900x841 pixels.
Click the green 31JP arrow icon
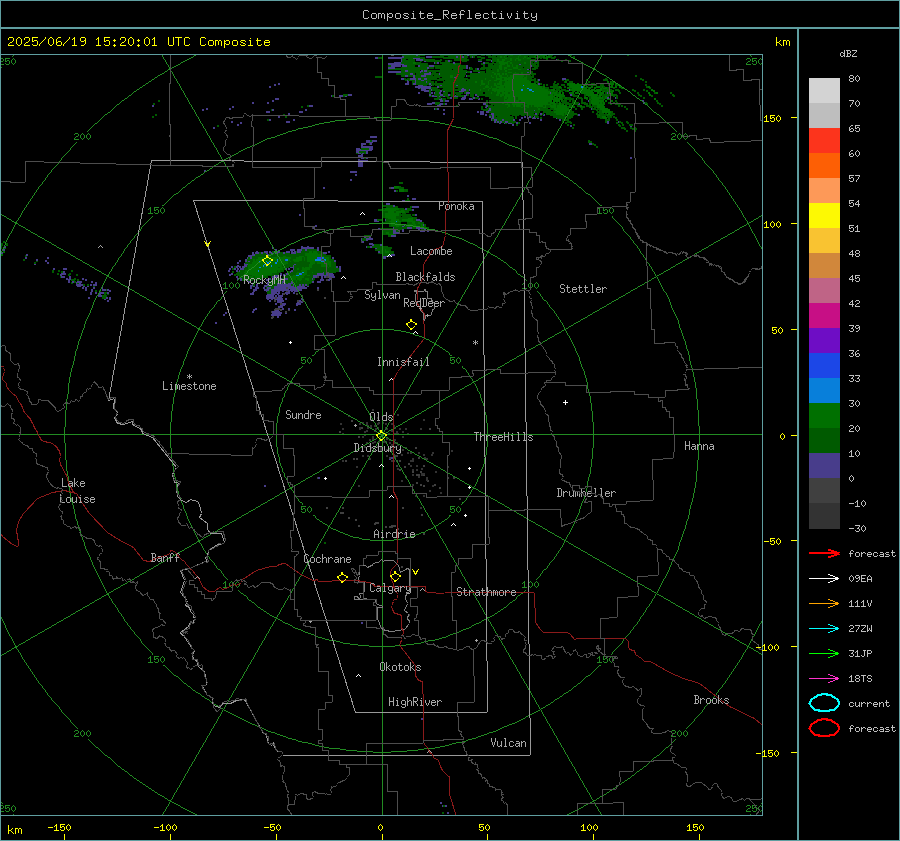(824, 653)
